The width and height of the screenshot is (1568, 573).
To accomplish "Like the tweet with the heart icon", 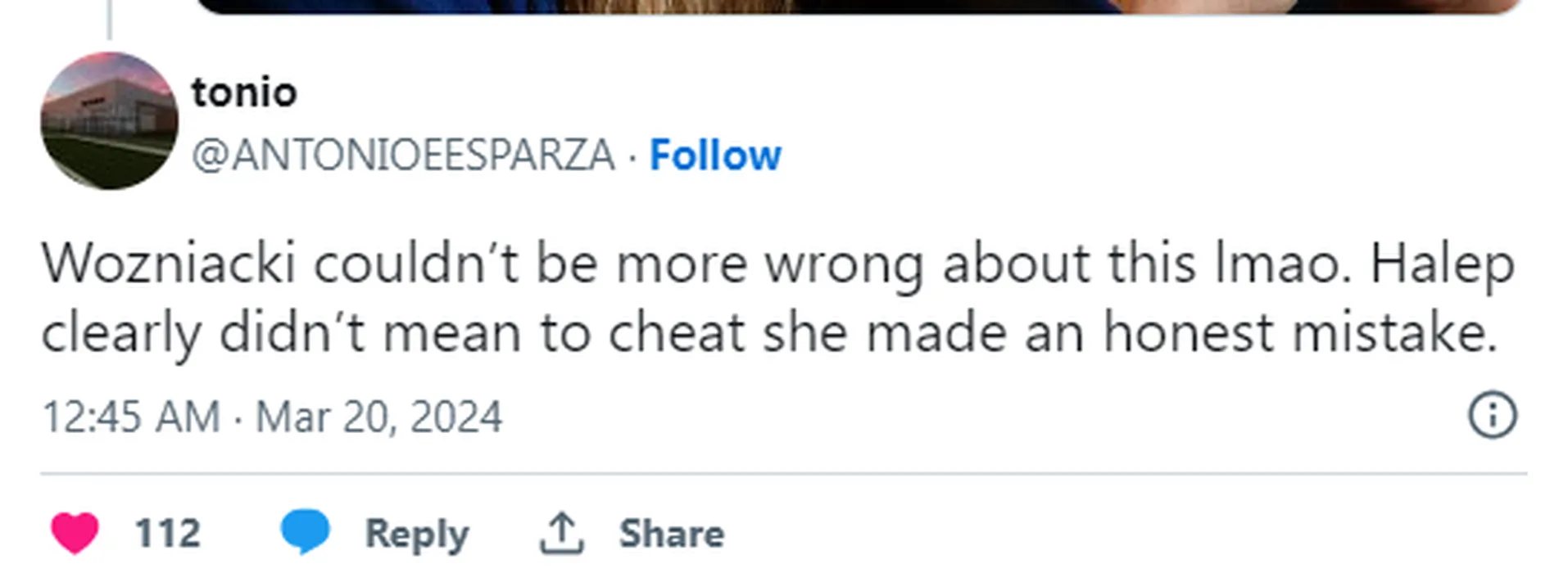I will [75, 533].
